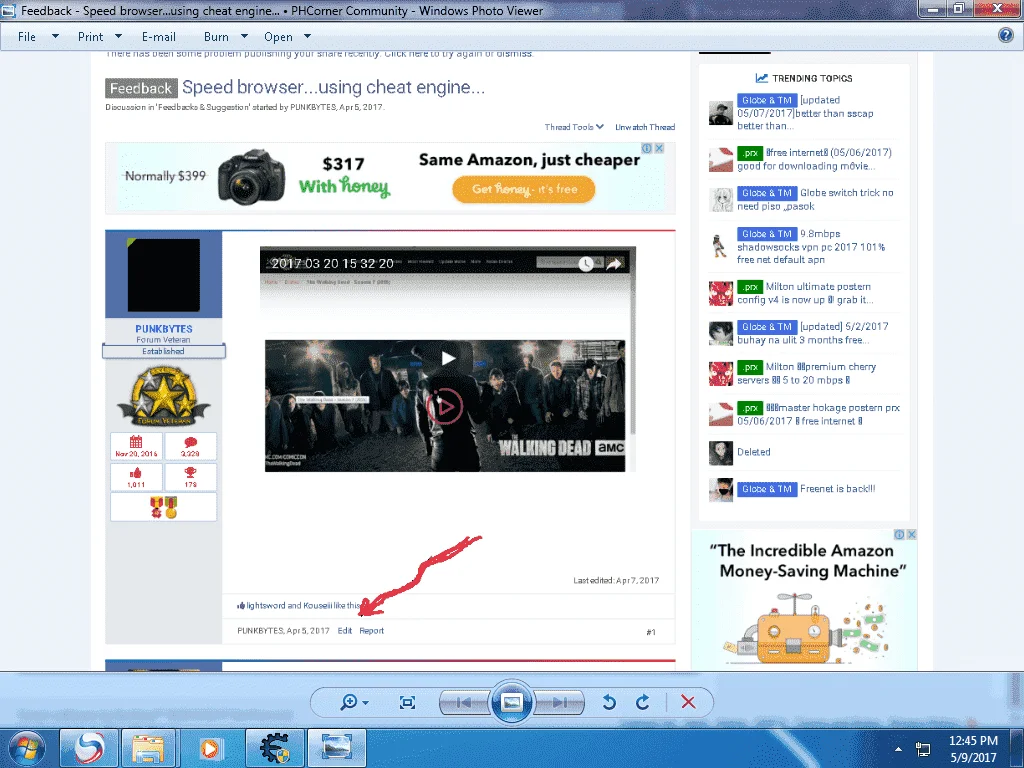Go to the next photo

coord(559,703)
